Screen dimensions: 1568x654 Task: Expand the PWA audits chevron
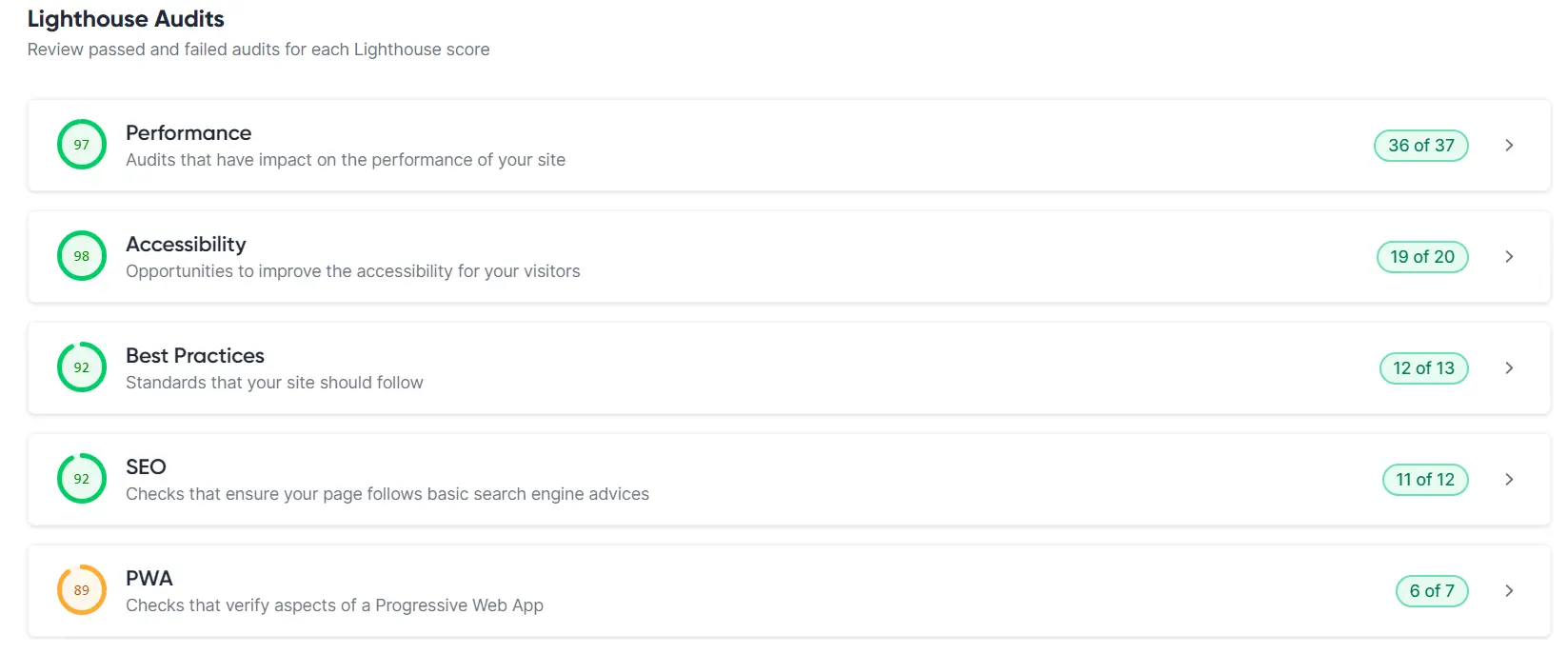coord(1509,591)
